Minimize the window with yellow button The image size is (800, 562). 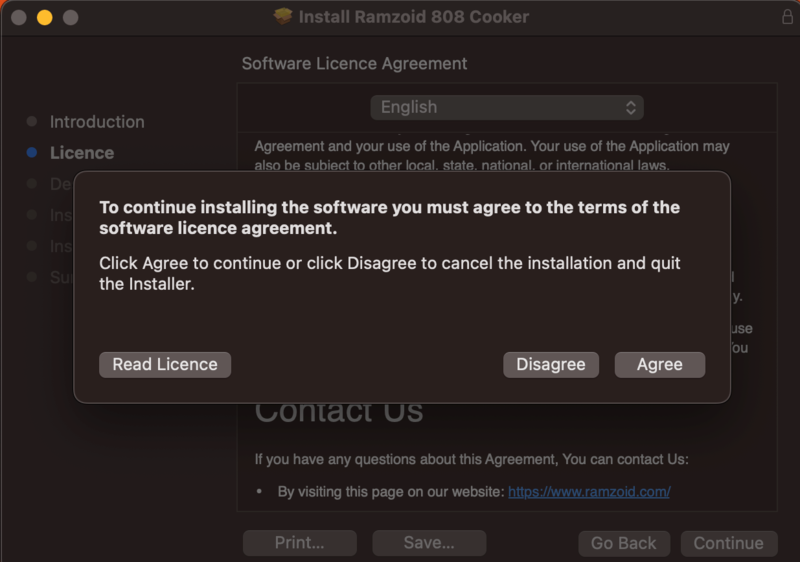coord(44,17)
